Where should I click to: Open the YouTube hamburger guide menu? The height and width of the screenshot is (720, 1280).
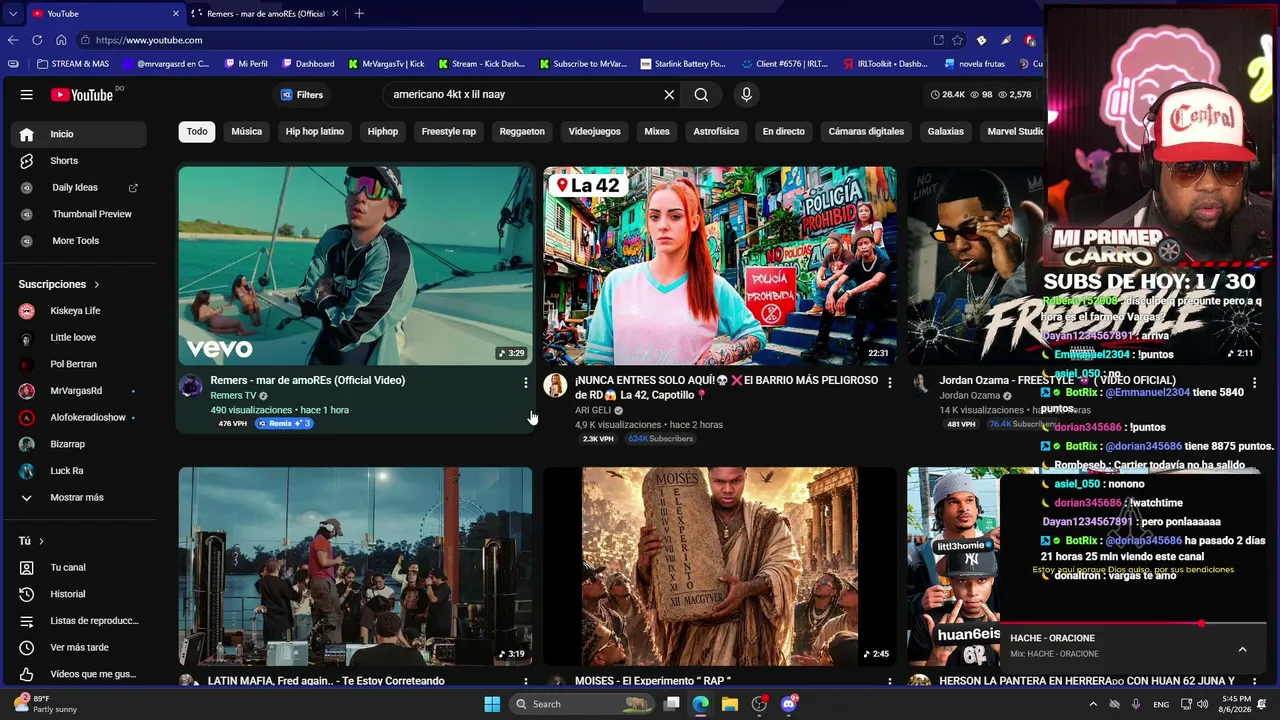(x=27, y=95)
